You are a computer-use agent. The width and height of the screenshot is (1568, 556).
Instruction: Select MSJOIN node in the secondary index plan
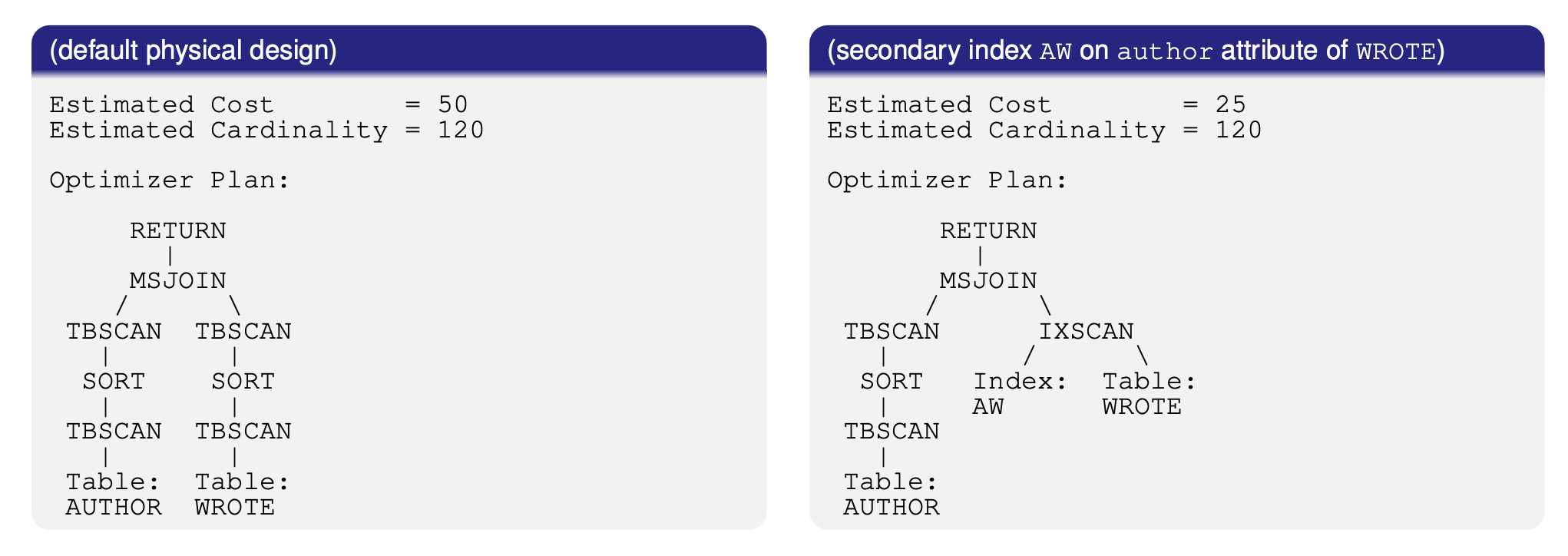(987, 280)
